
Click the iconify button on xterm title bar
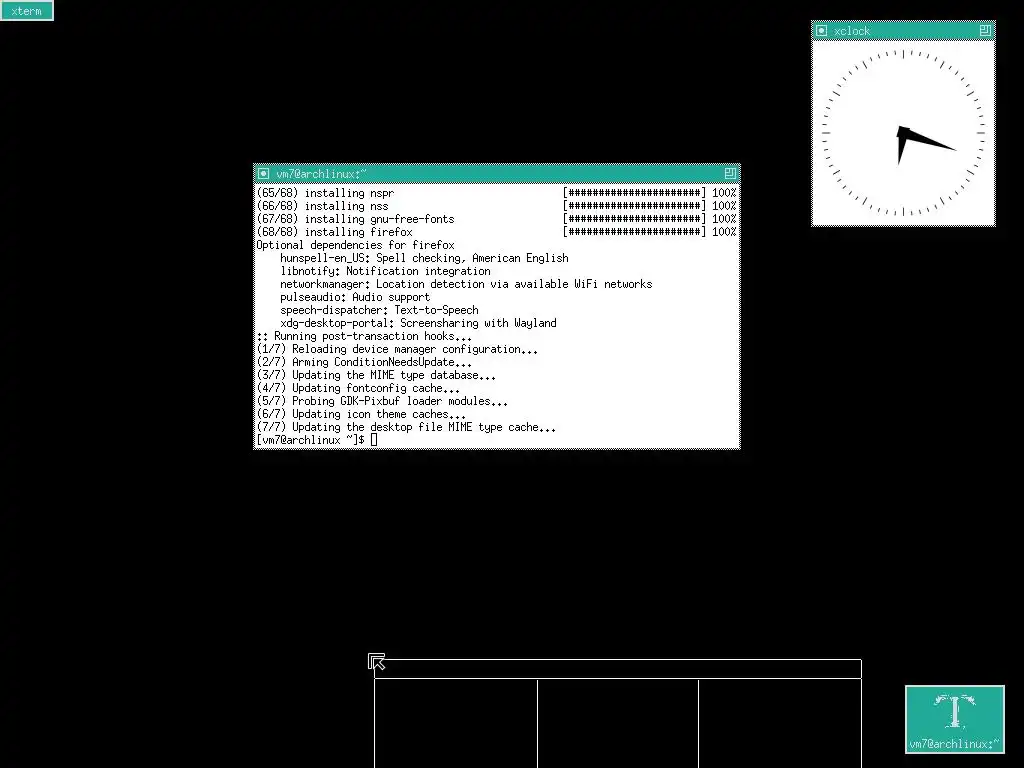click(x=263, y=174)
